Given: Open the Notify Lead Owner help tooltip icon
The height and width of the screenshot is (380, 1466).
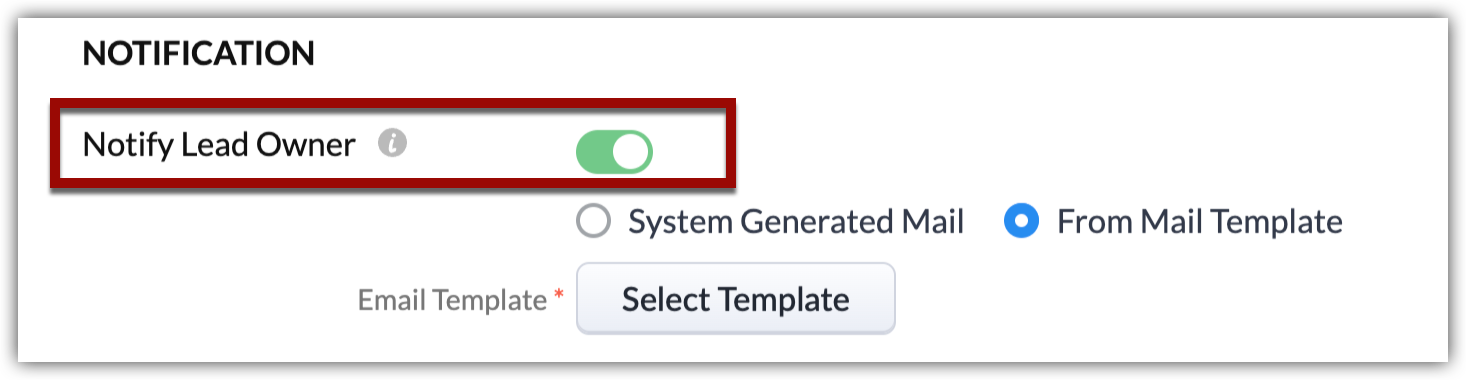Looking at the screenshot, I should tap(393, 145).
